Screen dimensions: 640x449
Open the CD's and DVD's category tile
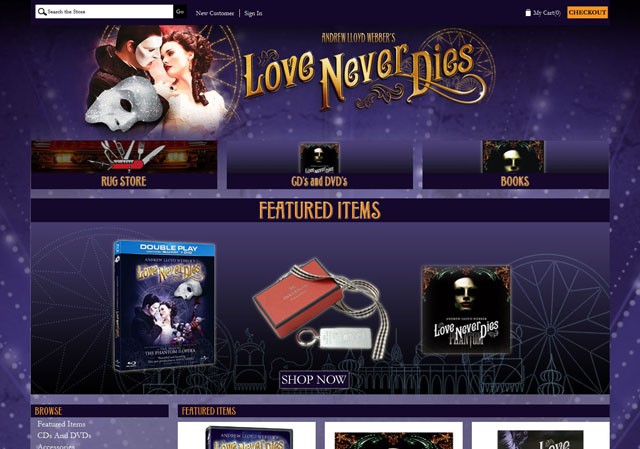(320, 164)
